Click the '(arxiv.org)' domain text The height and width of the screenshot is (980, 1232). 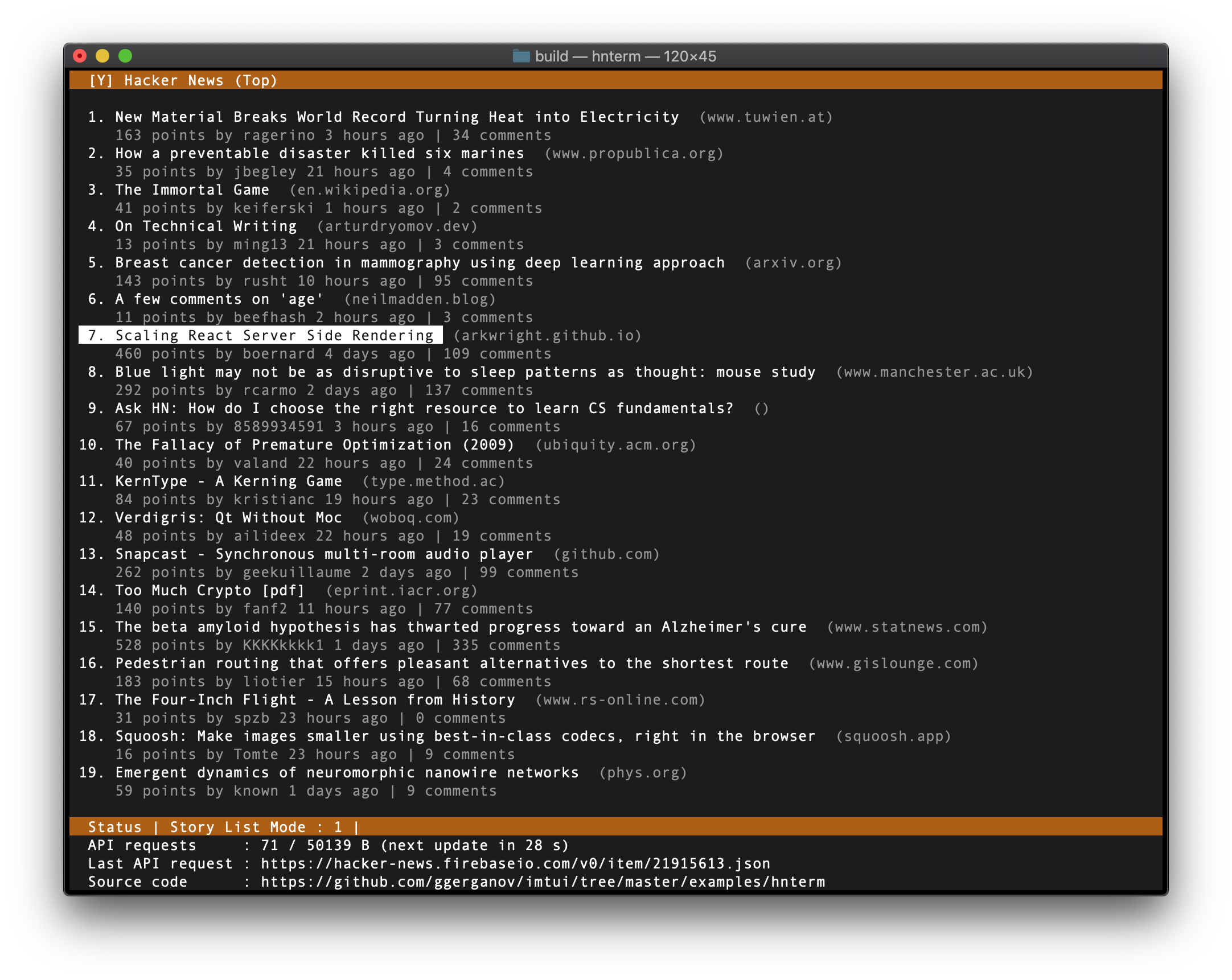click(x=793, y=263)
